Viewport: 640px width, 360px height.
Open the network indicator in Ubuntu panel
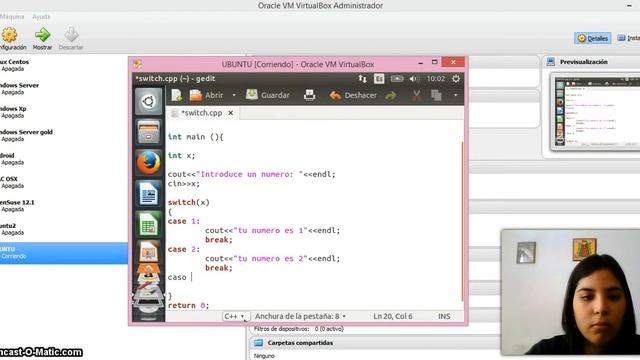pos(362,78)
